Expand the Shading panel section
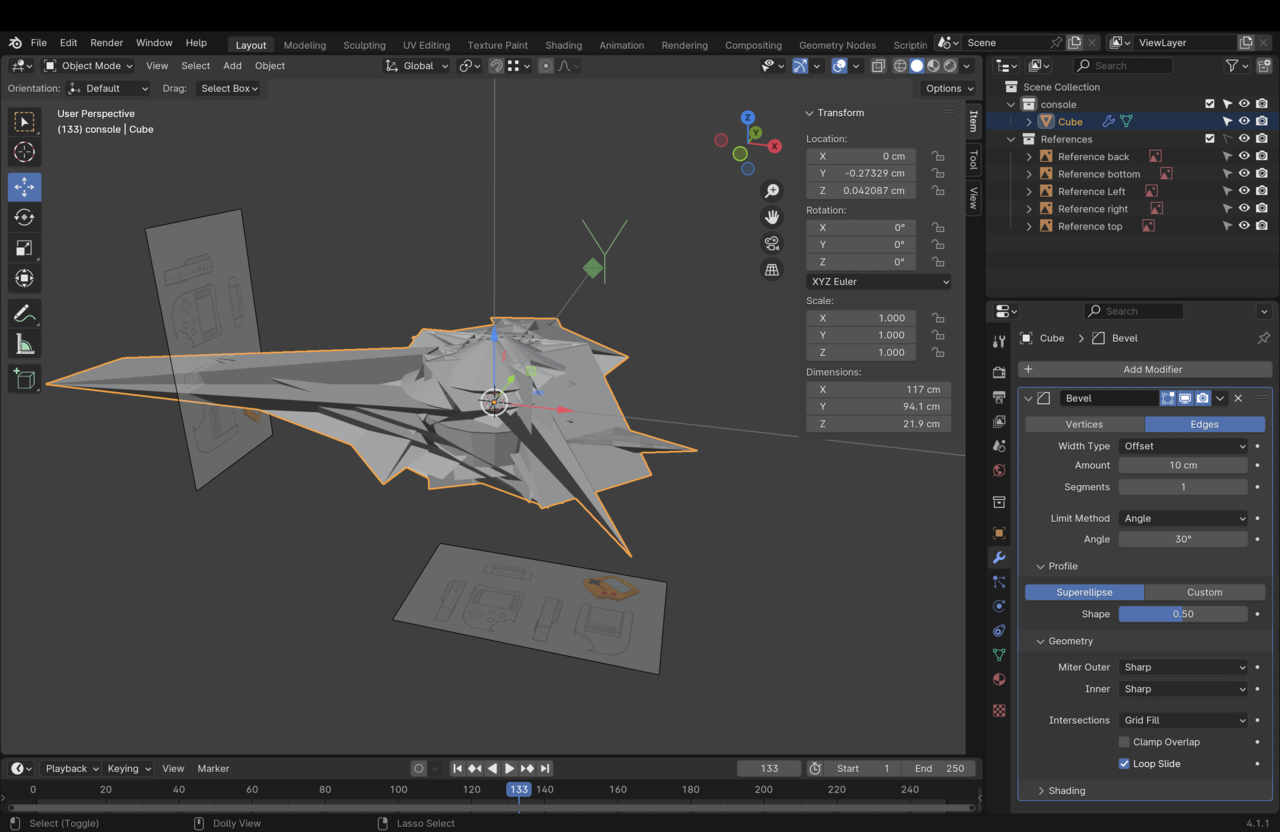 pos(1066,791)
